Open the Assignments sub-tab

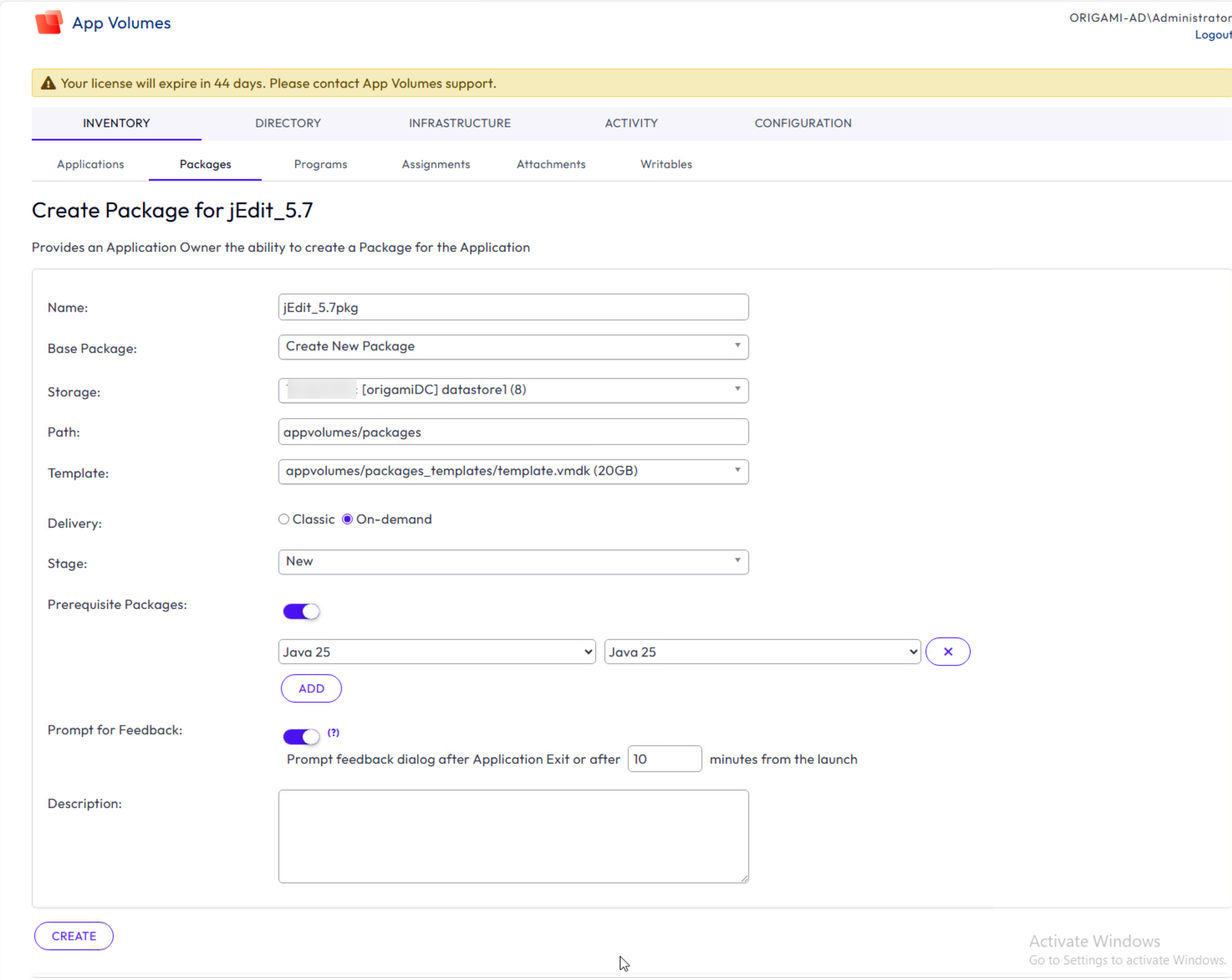[436, 164]
